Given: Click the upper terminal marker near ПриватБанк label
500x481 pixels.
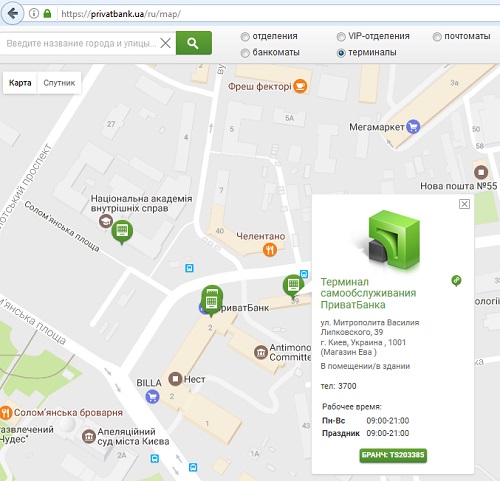Looking at the screenshot, I should click(212, 292).
